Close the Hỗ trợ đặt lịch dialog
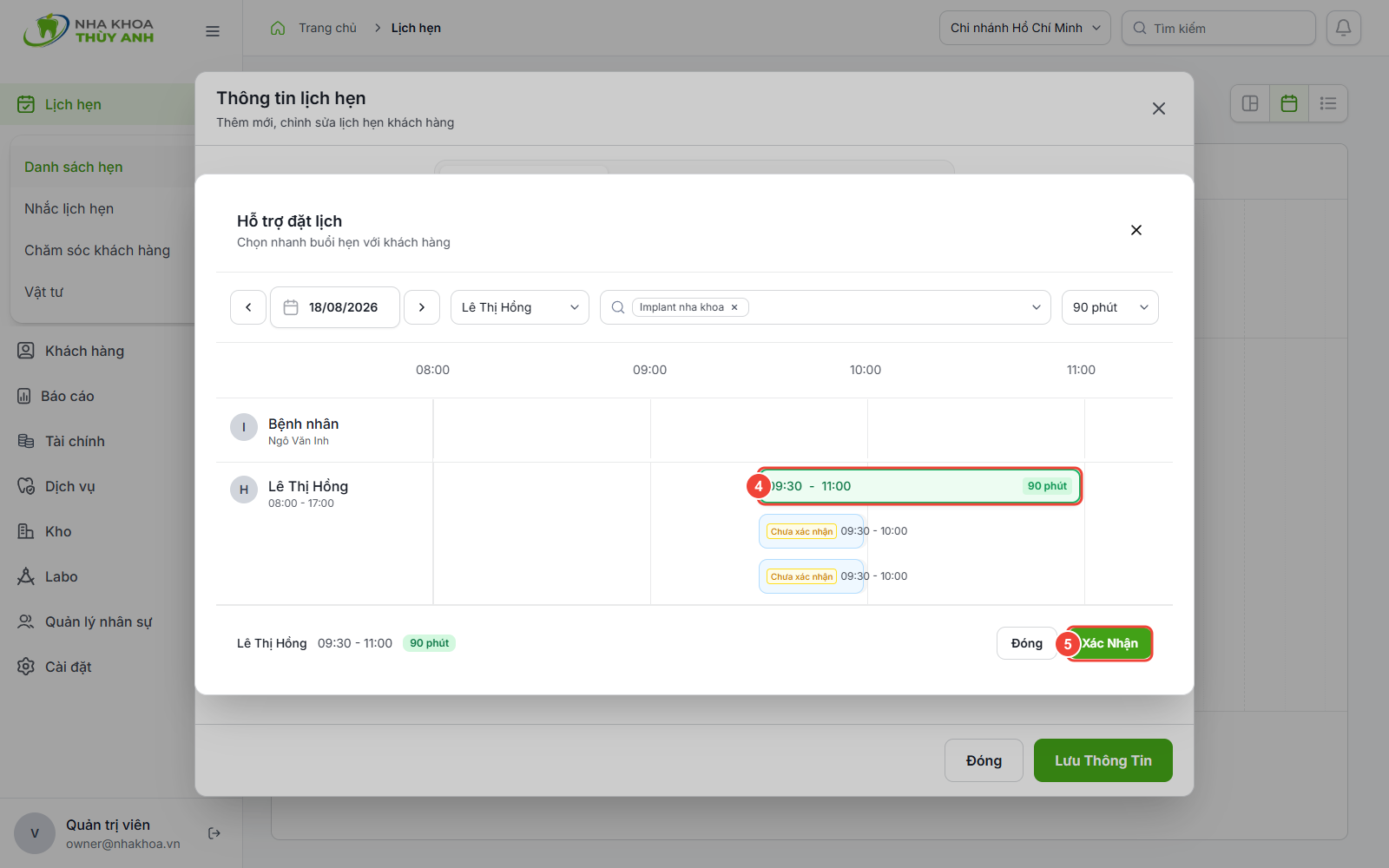Viewport: 1389px width, 868px height. coord(1136,230)
